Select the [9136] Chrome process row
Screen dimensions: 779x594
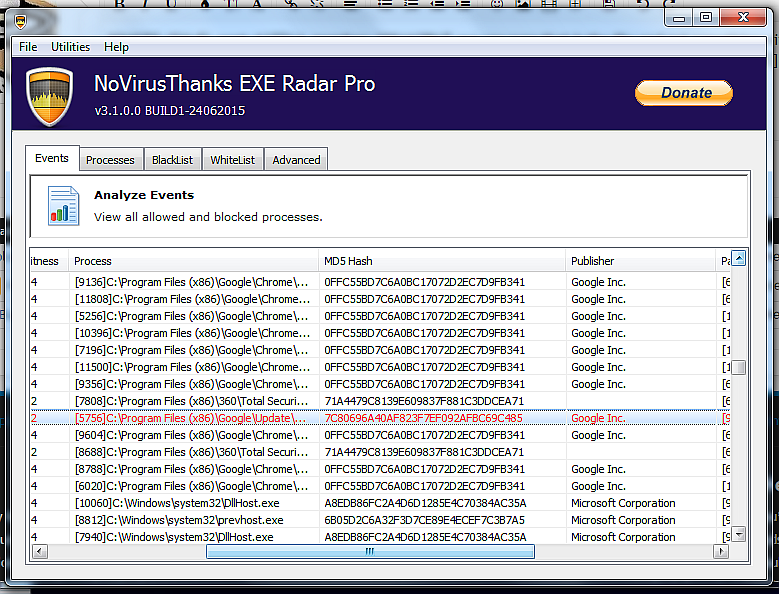tap(380, 282)
